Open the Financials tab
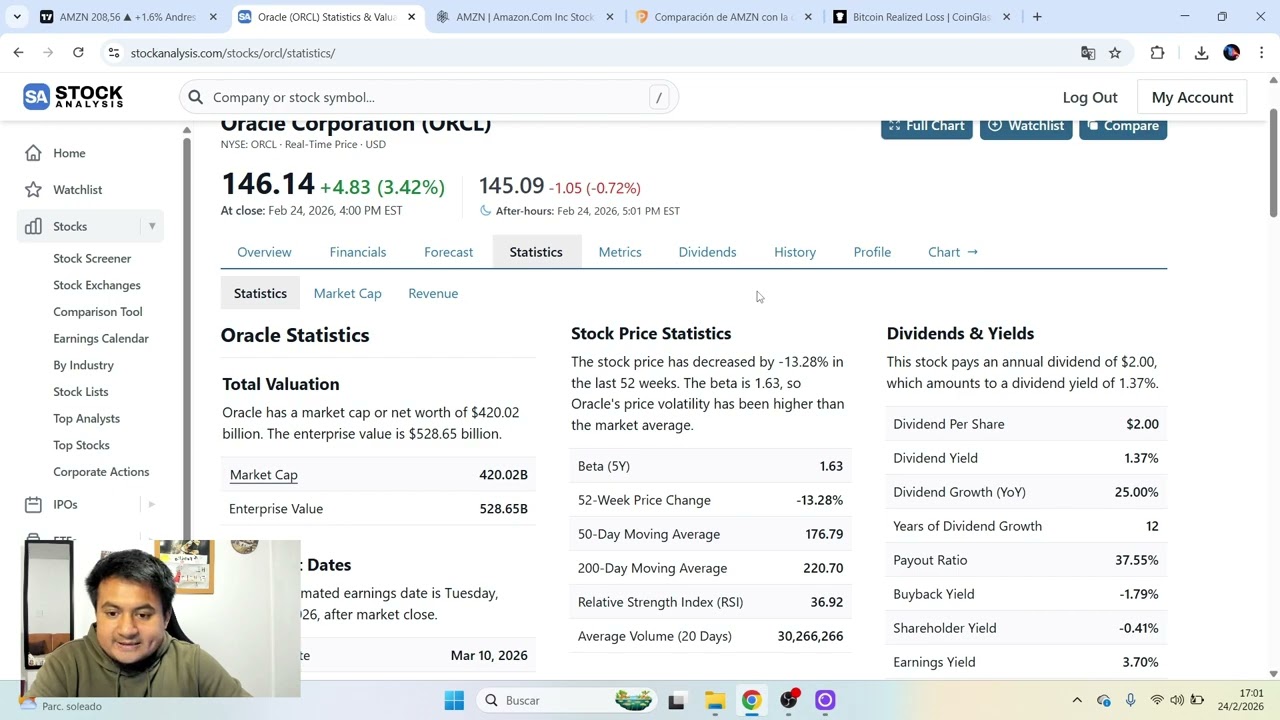Image resolution: width=1280 pixels, height=720 pixels. coord(358,252)
